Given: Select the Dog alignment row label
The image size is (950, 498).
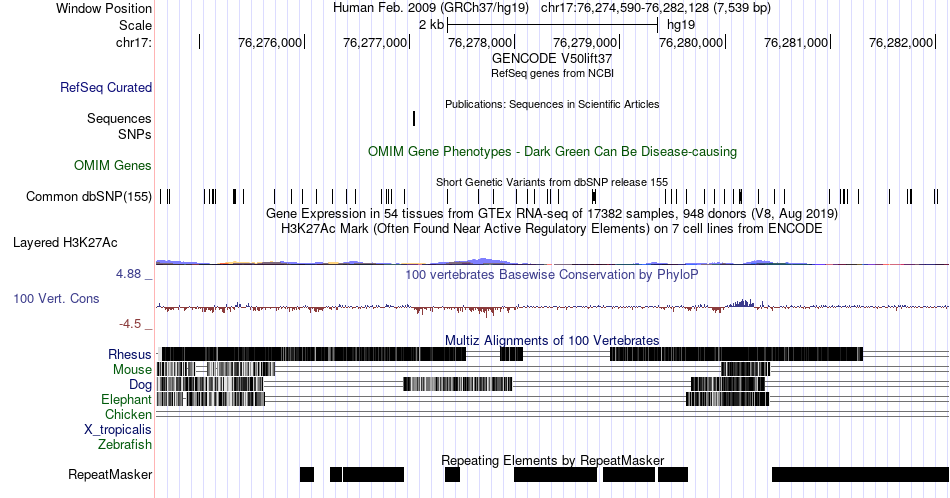Looking at the screenshot, I should (140, 385).
